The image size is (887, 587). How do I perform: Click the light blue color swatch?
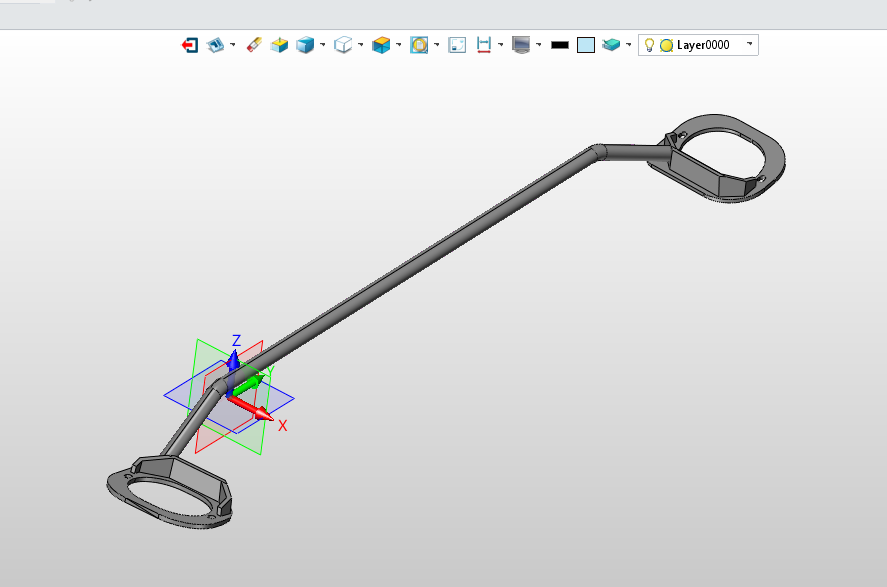586,45
